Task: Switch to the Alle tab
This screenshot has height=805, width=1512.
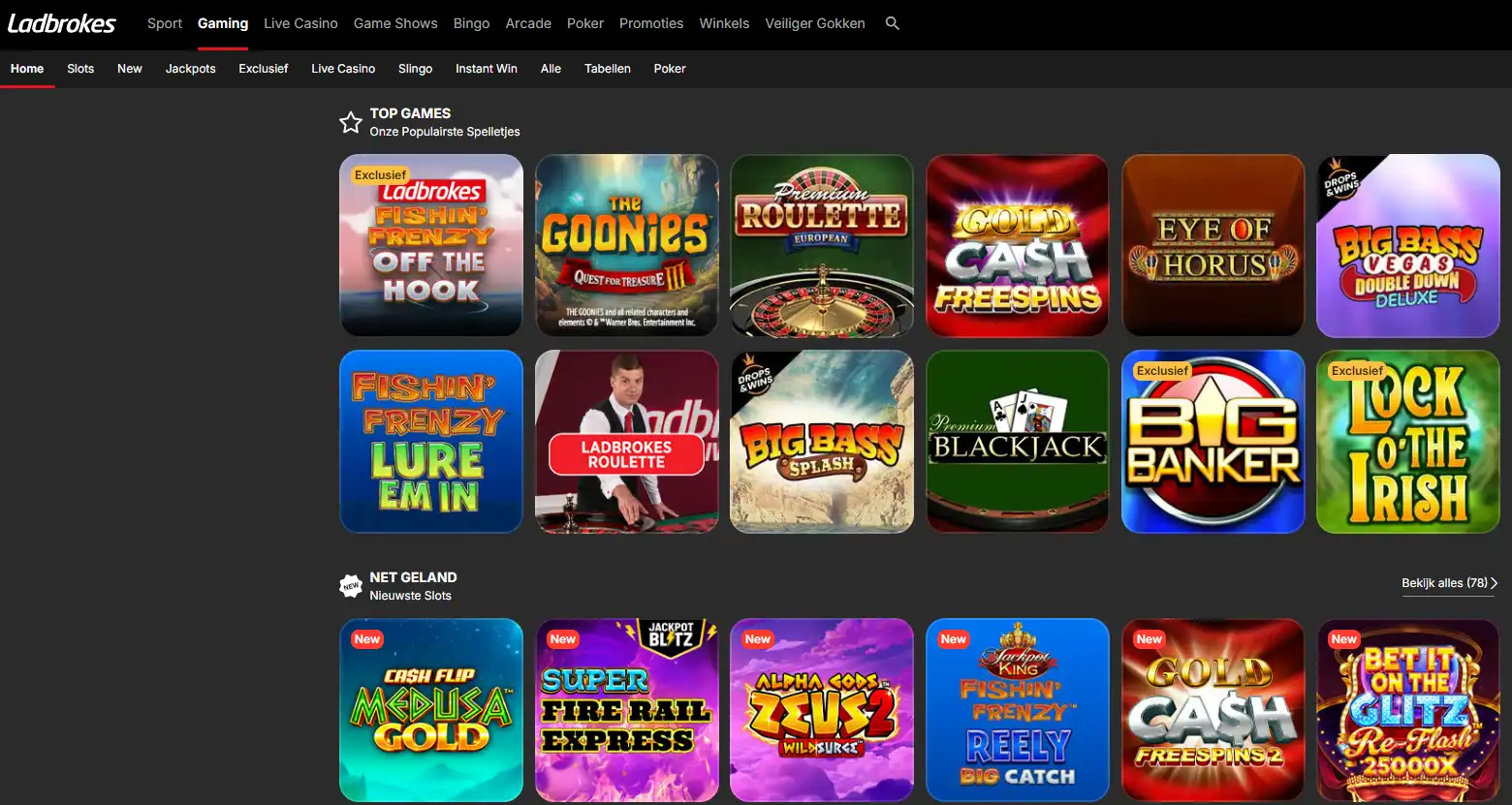Action: [551, 69]
